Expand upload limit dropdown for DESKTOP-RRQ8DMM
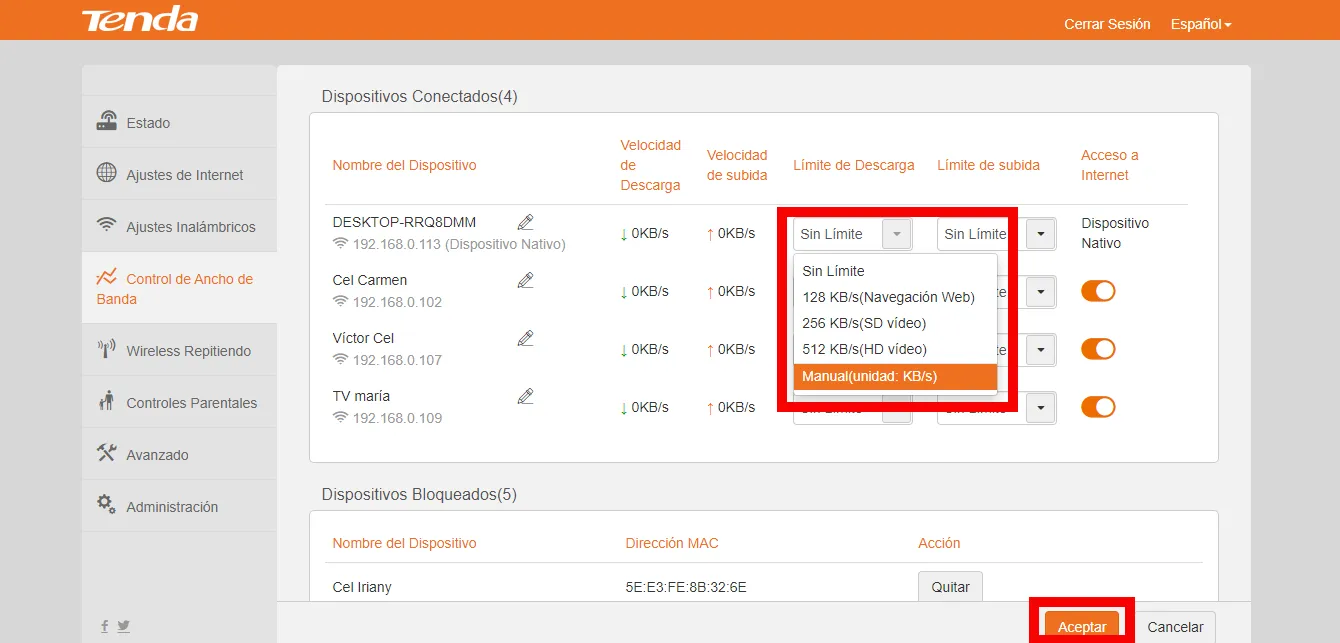Viewport: 1340px width, 643px height. 1040,234
